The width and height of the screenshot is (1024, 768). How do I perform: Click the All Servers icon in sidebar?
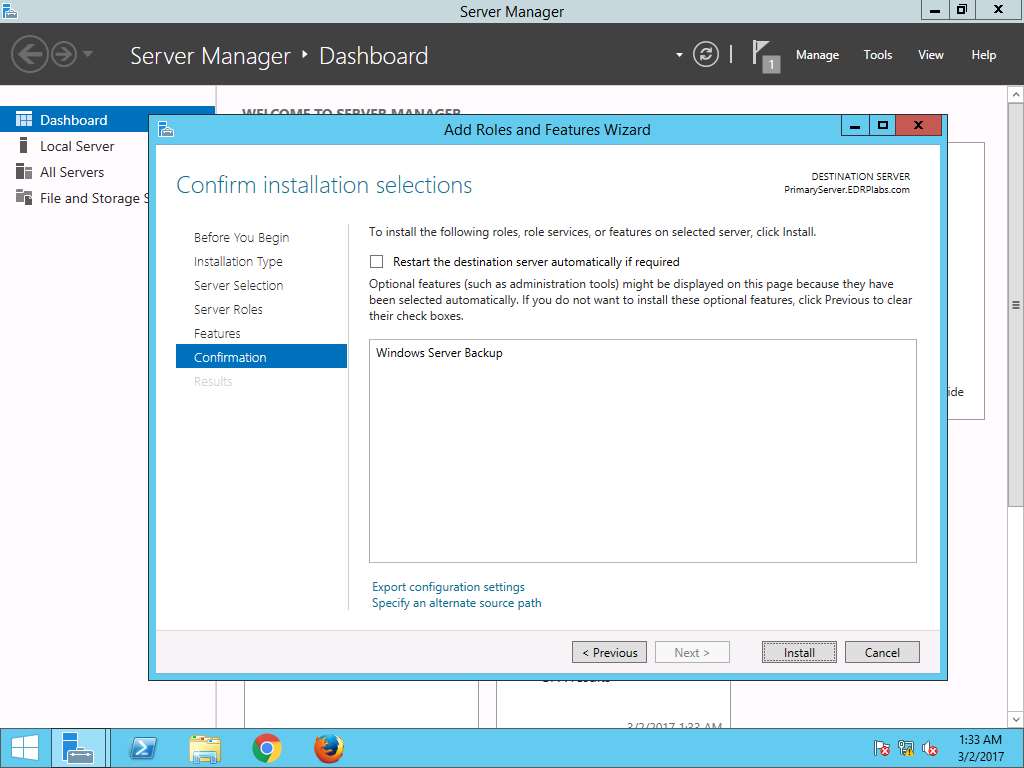point(24,171)
